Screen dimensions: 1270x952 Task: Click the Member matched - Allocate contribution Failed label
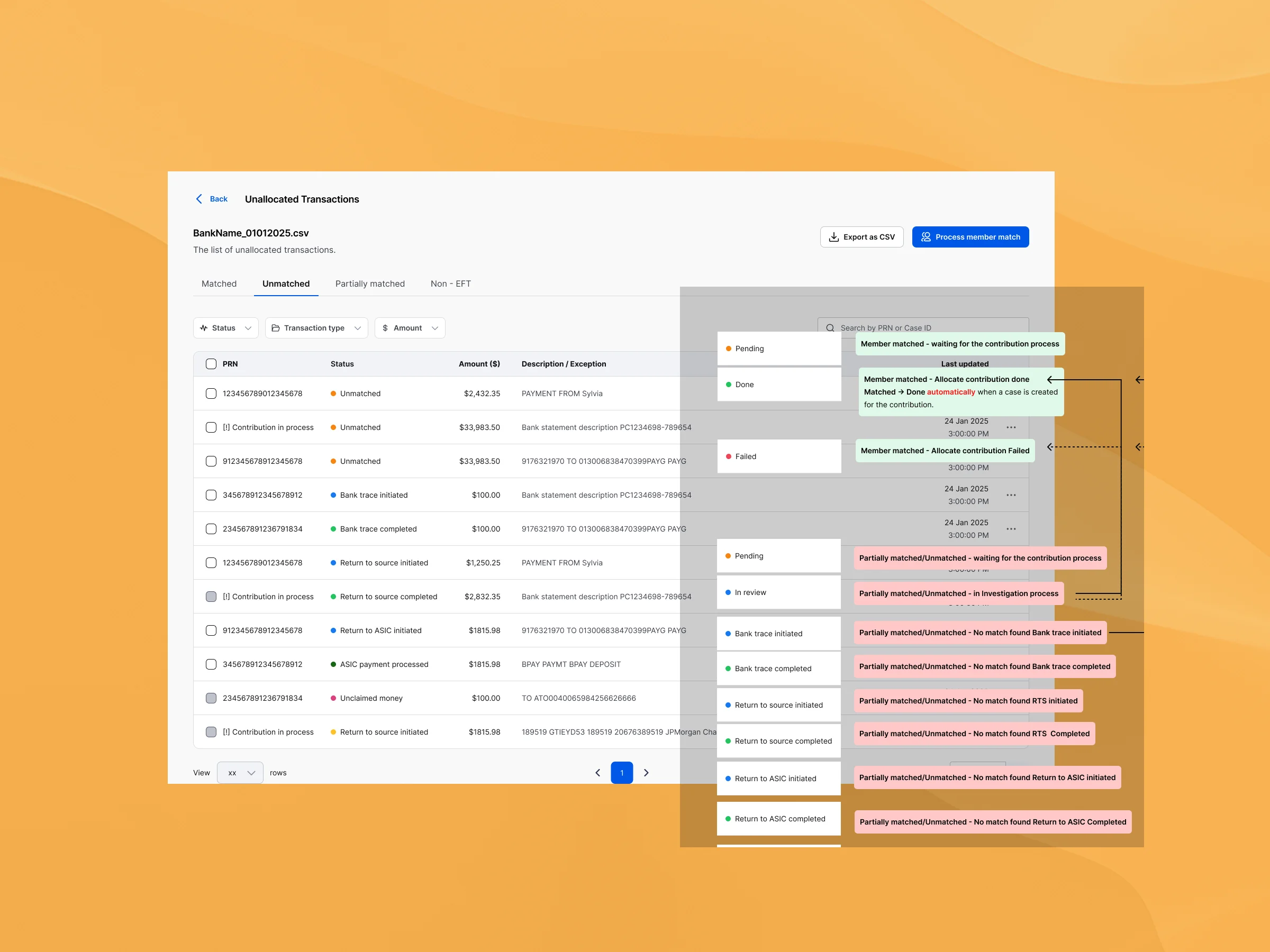point(945,451)
